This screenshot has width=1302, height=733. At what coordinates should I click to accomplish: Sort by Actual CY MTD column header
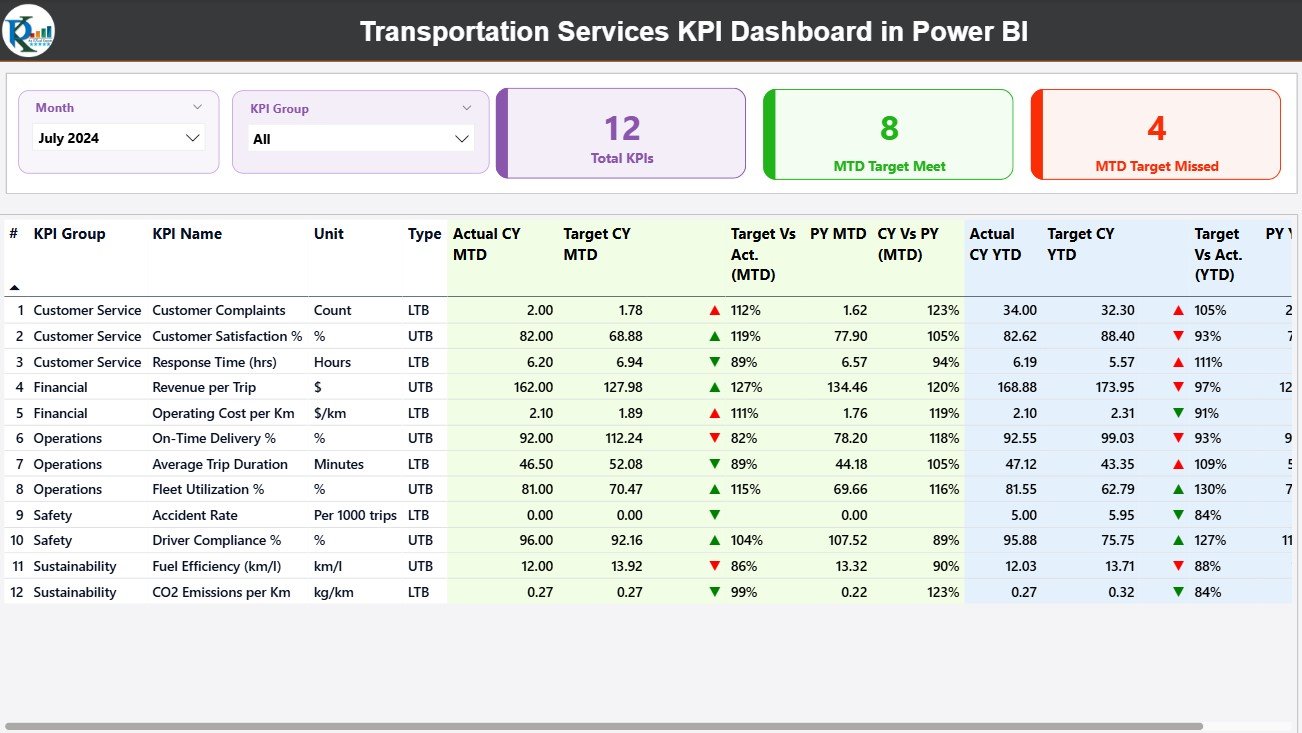[x=487, y=244]
